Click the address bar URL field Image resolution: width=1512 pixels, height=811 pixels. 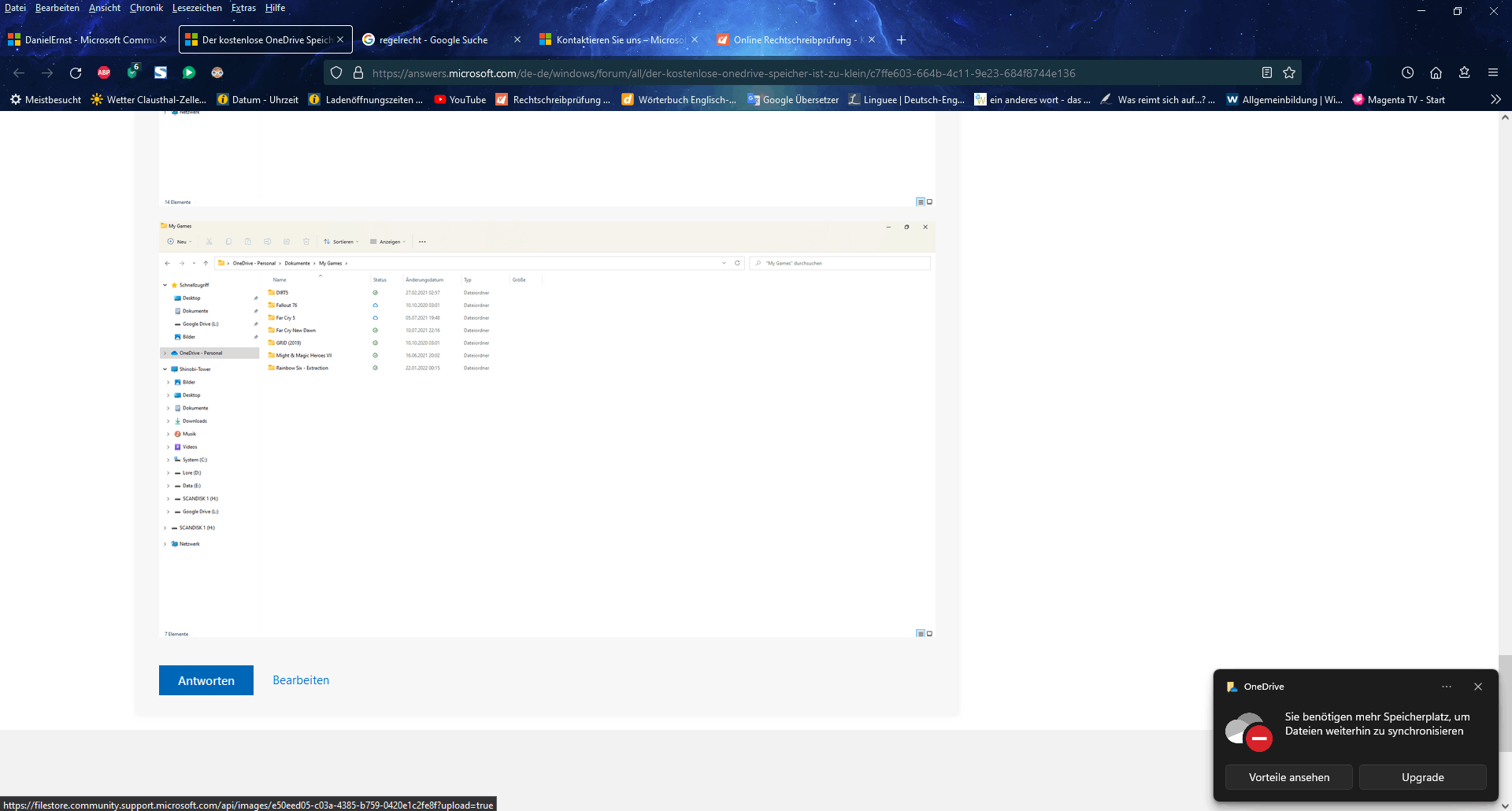click(x=811, y=73)
